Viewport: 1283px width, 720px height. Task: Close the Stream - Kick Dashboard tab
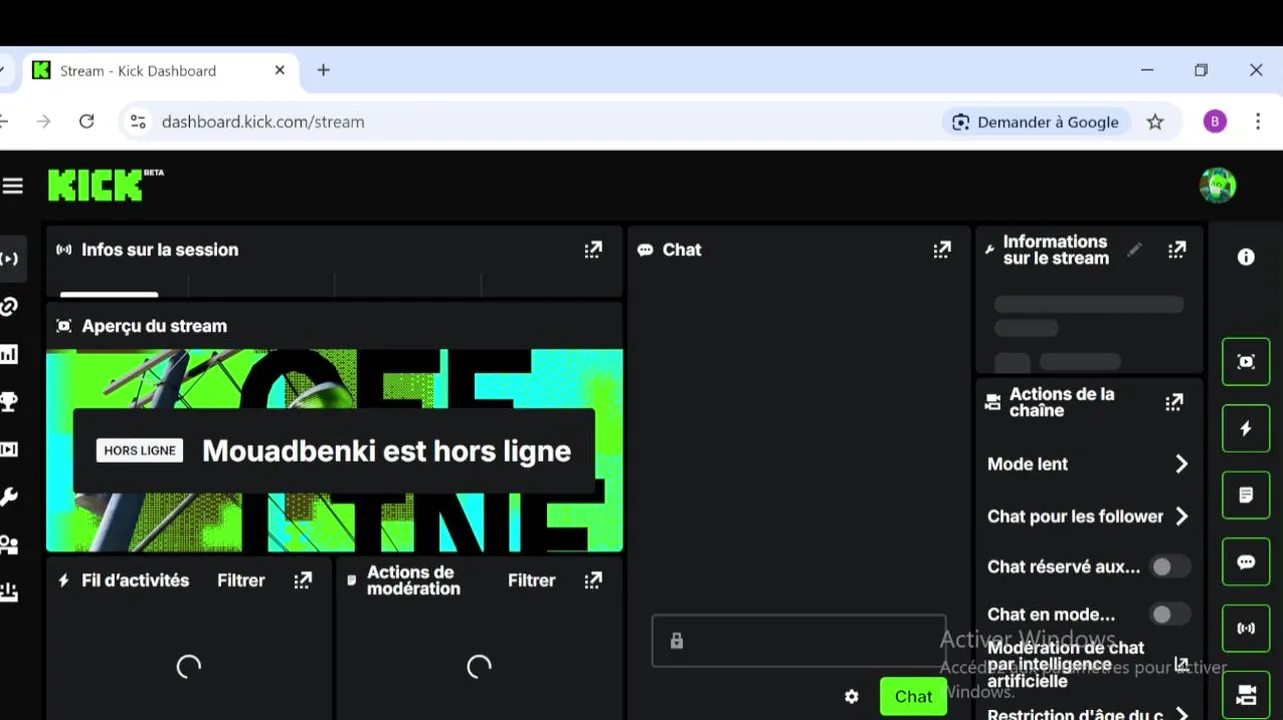[x=280, y=71]
